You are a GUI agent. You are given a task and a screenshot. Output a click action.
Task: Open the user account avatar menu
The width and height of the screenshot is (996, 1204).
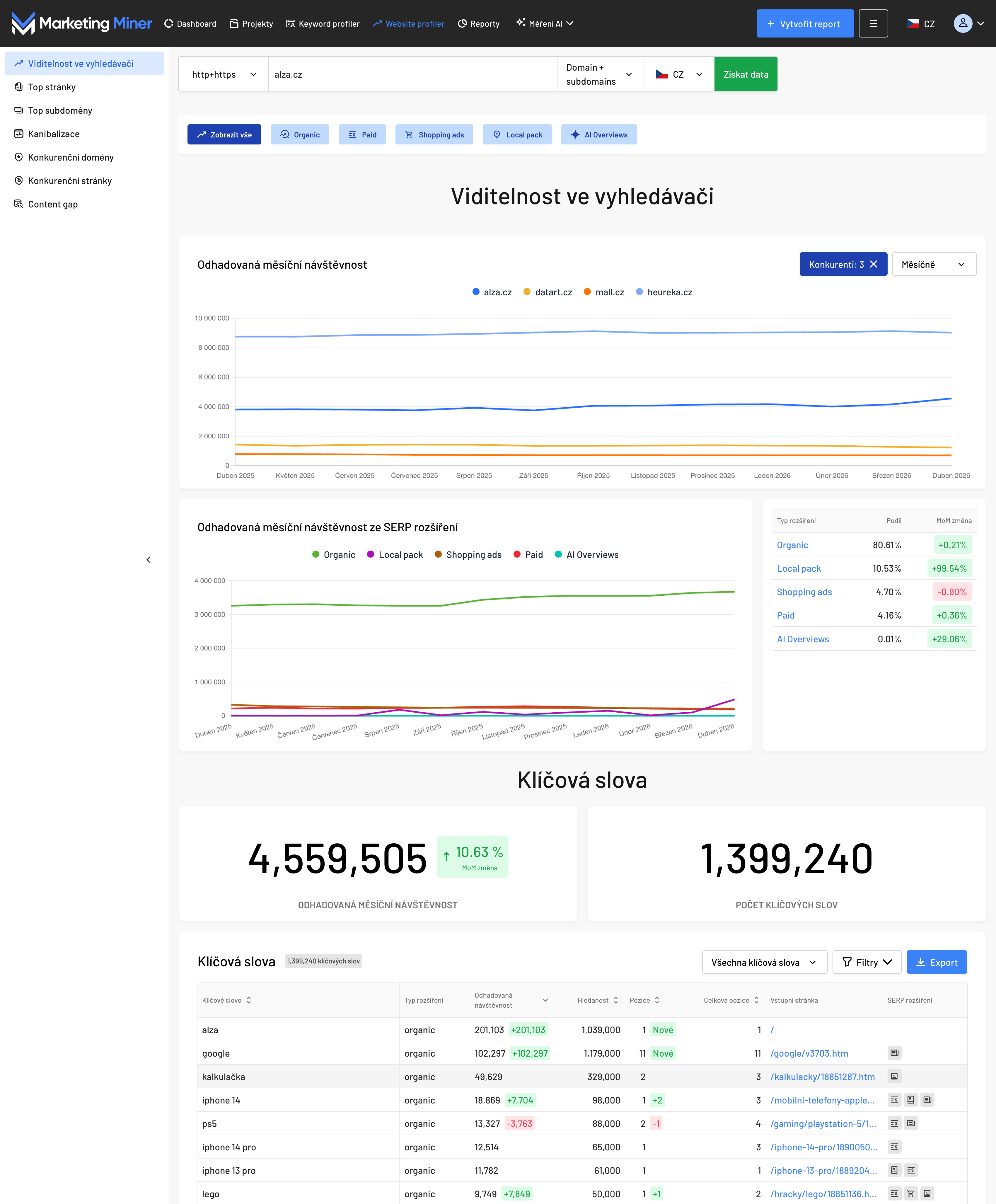(x=963, y=23)
